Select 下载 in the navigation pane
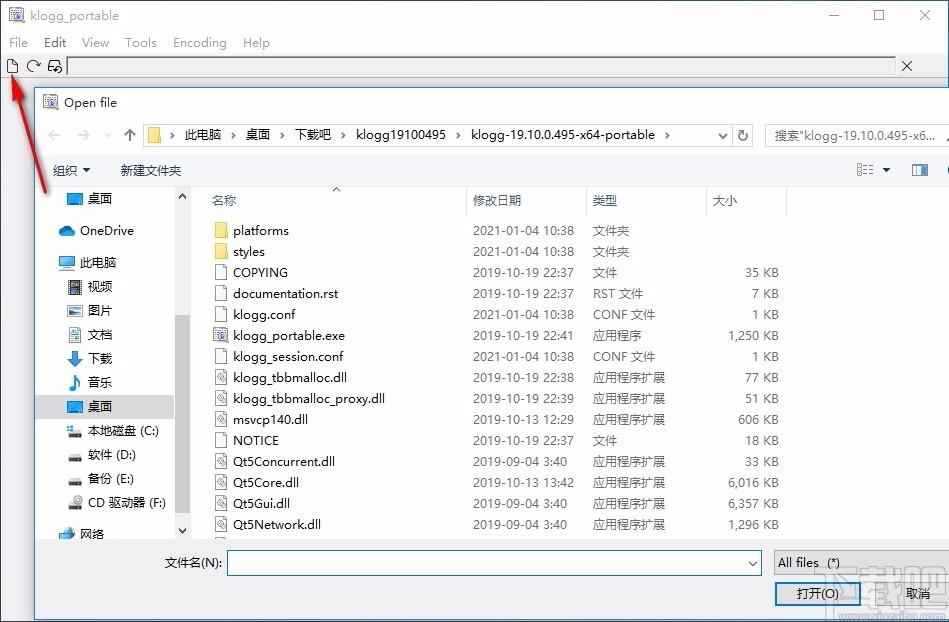Image resolution: width=949 pixels, height=622 pixels. coord(90,358)
